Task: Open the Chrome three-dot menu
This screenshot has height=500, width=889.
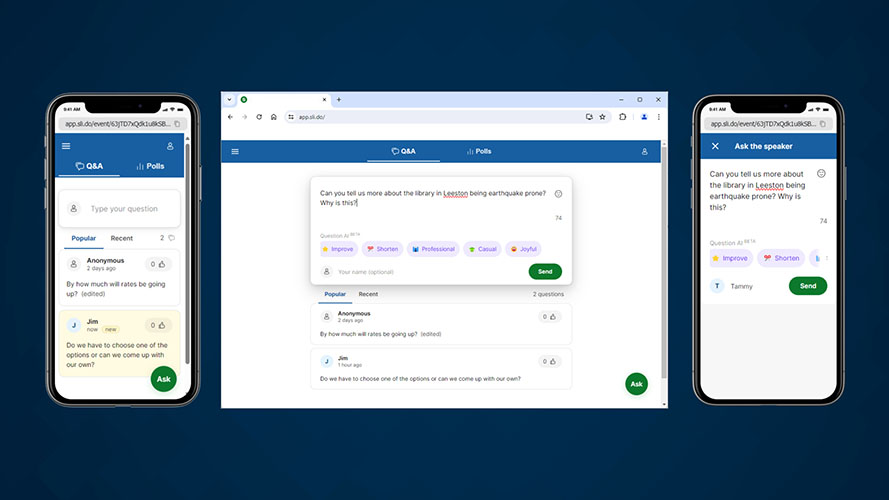Action: point(658,117)
